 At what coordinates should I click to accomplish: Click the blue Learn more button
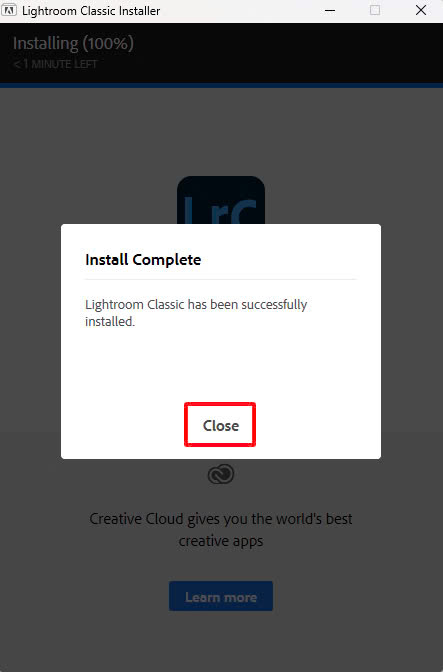(x=221, y=596)
